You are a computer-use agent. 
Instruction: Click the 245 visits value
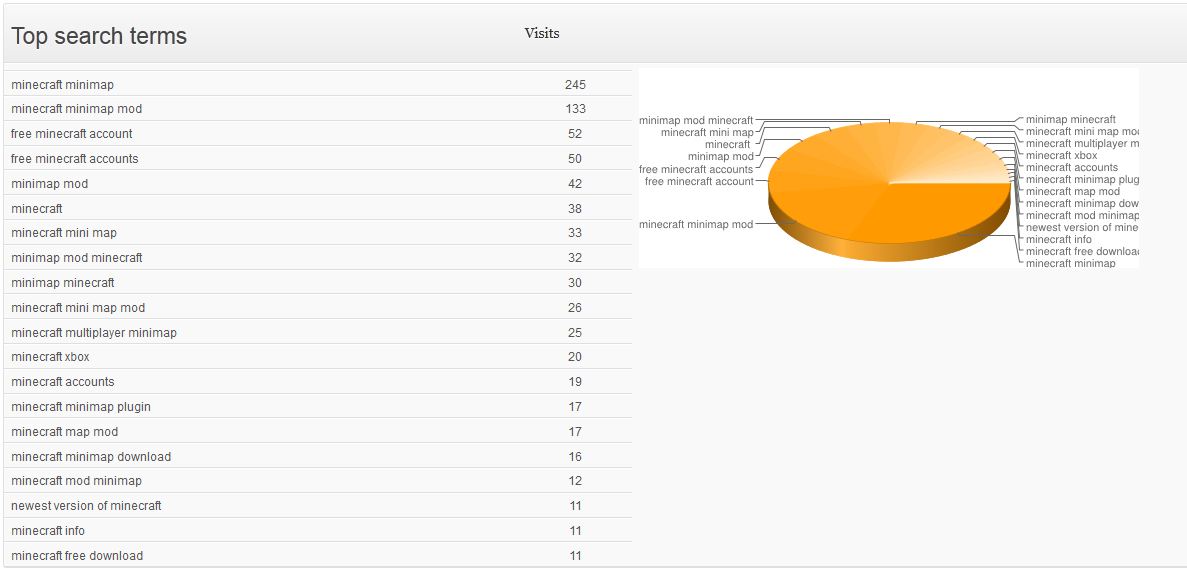point(575,85)
